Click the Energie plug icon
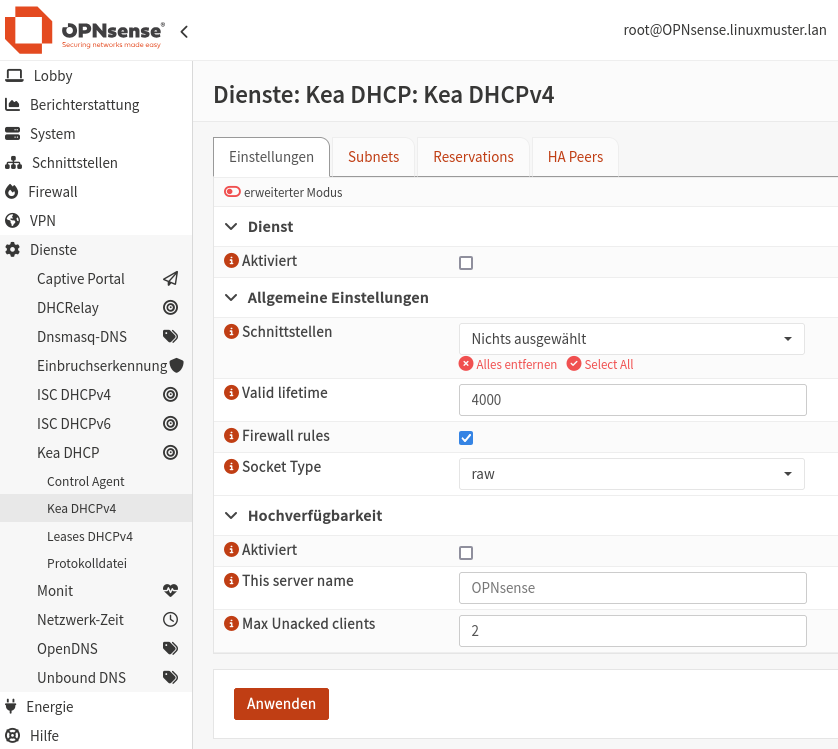 click(11, 706)
